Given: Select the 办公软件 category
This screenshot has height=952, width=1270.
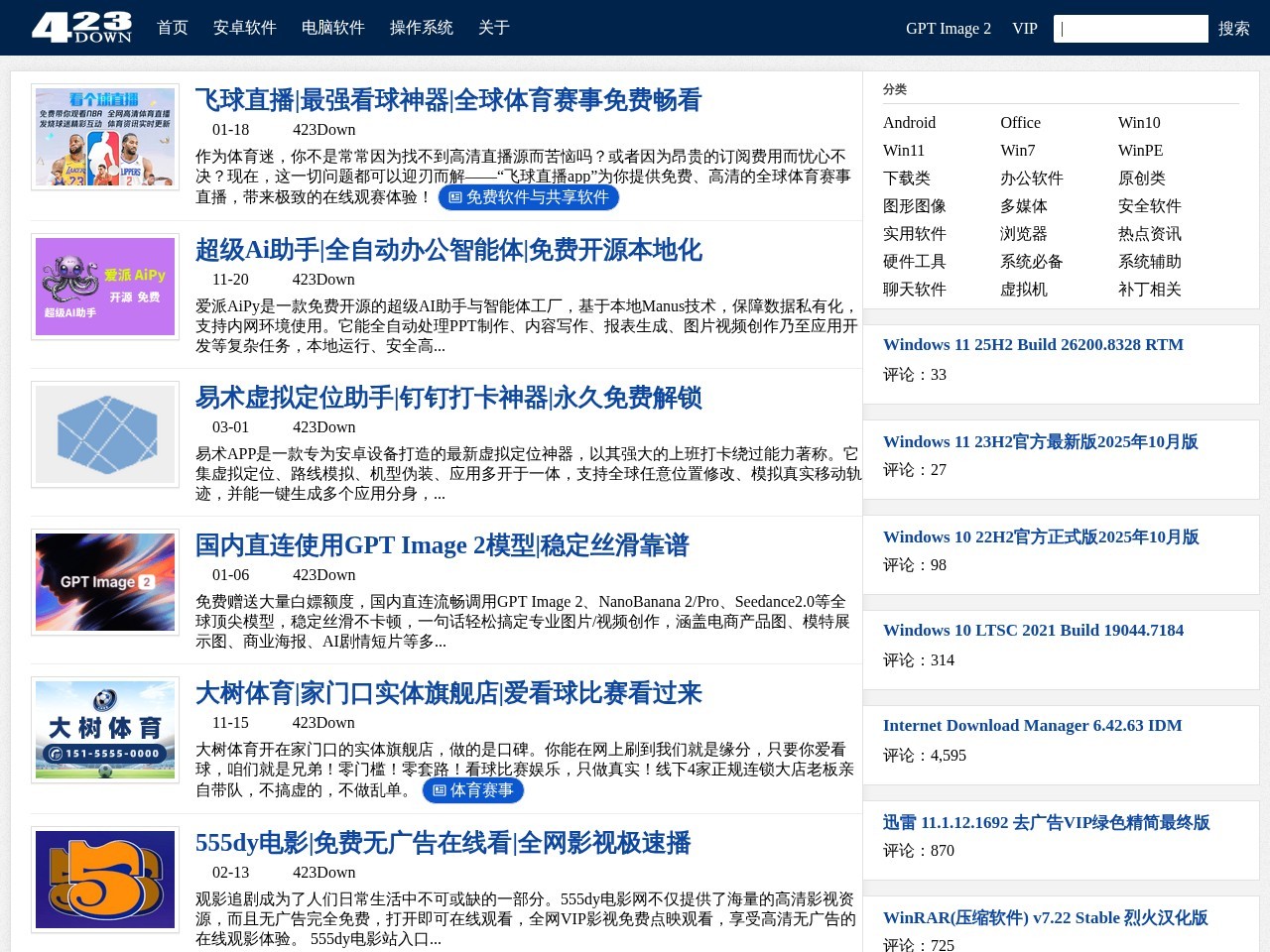Looking at the screenshot, I should click(1032, 178).
